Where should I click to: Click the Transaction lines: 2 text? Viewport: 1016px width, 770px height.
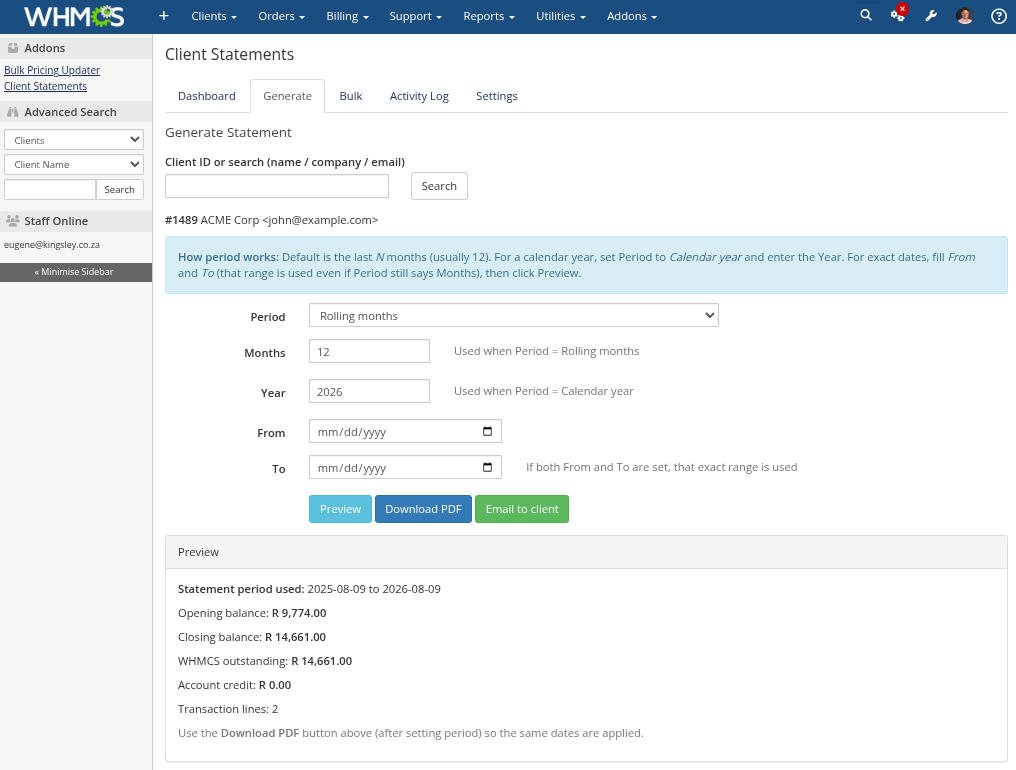[x=228, y=709]
